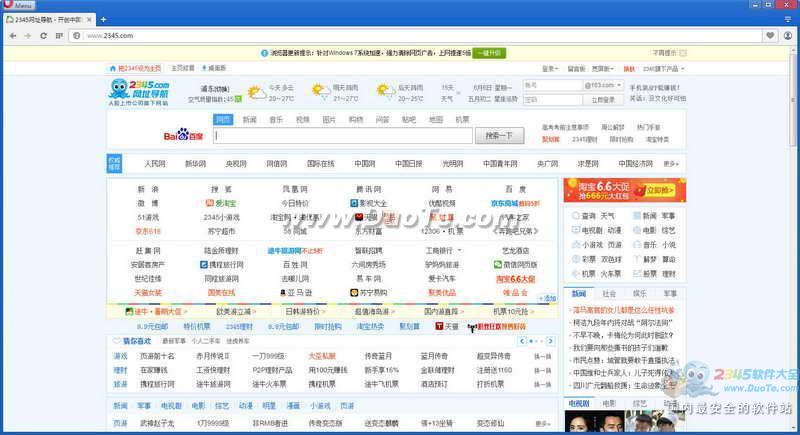Screen dimensions: 800x435
Task: Click the browser Forward arrow
Action: (28, 36)
